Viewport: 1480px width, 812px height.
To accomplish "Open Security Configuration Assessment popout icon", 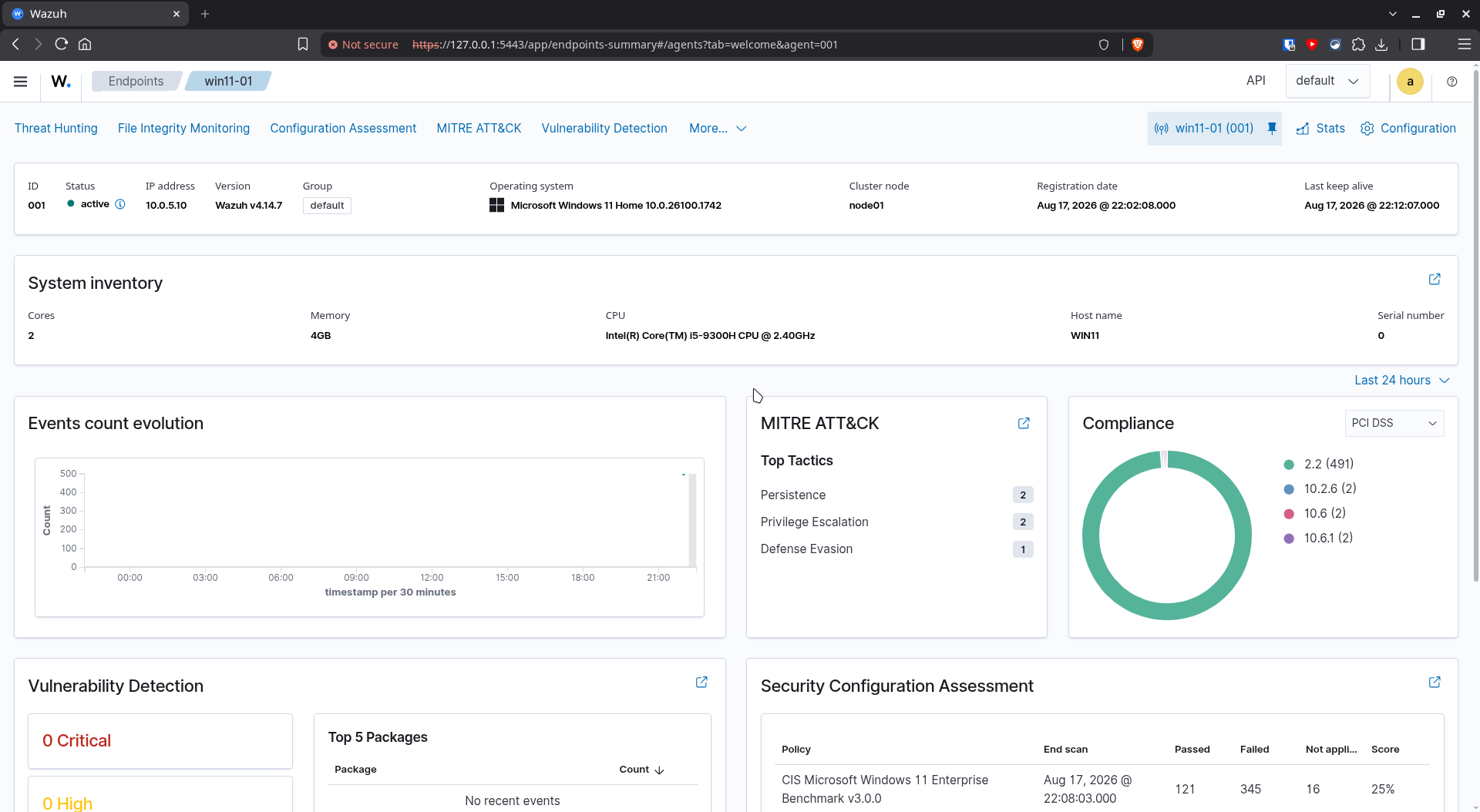I will tap(1435, 682).
